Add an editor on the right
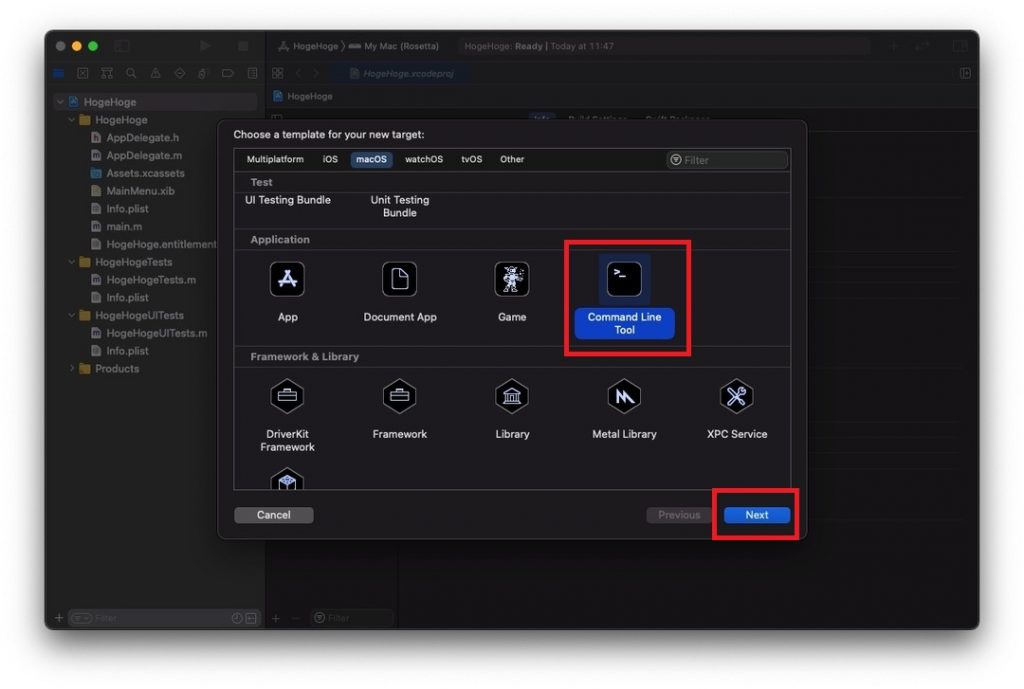1024x689 pixels. (965, 73)
